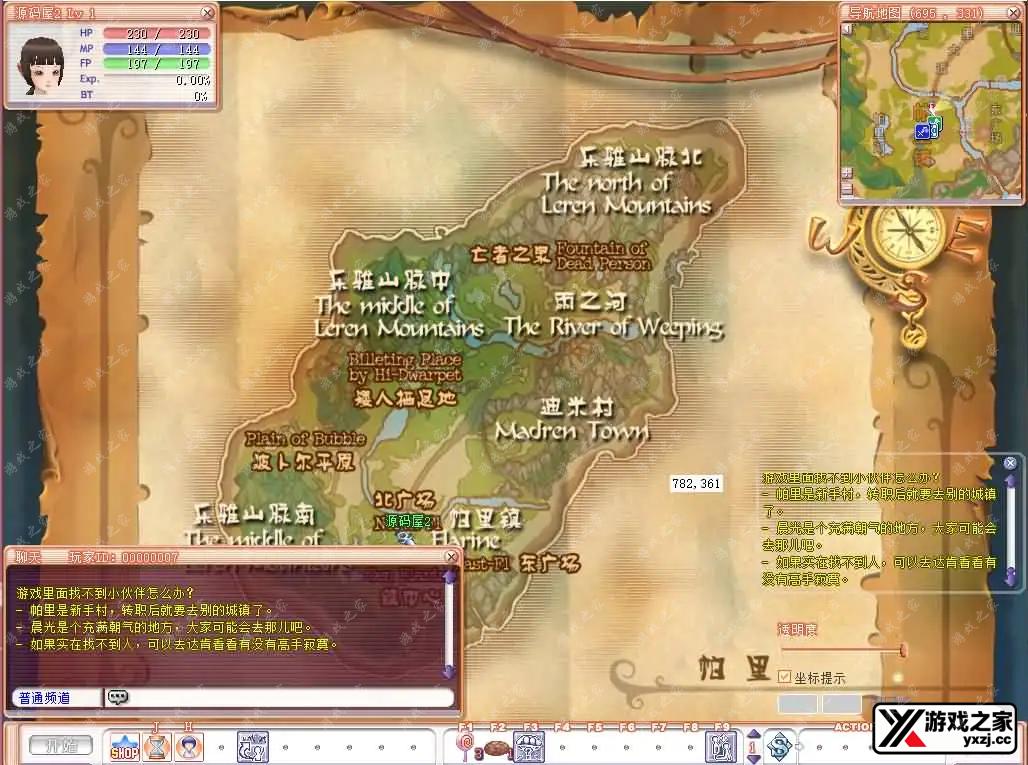The height and width of the screenshot is (765, 1028).
Task: Select the 乐雅山脉中 middle Leren Mountains label
Action: 399,304
